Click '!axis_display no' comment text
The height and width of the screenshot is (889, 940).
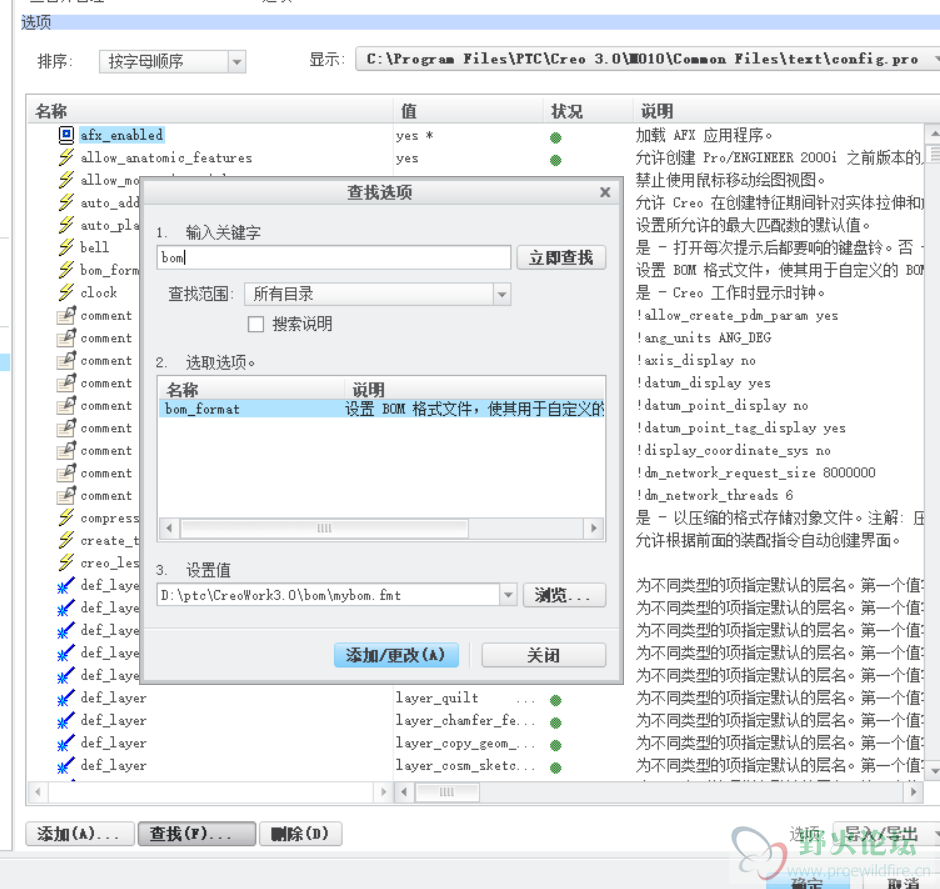click(x=696, y=360)
